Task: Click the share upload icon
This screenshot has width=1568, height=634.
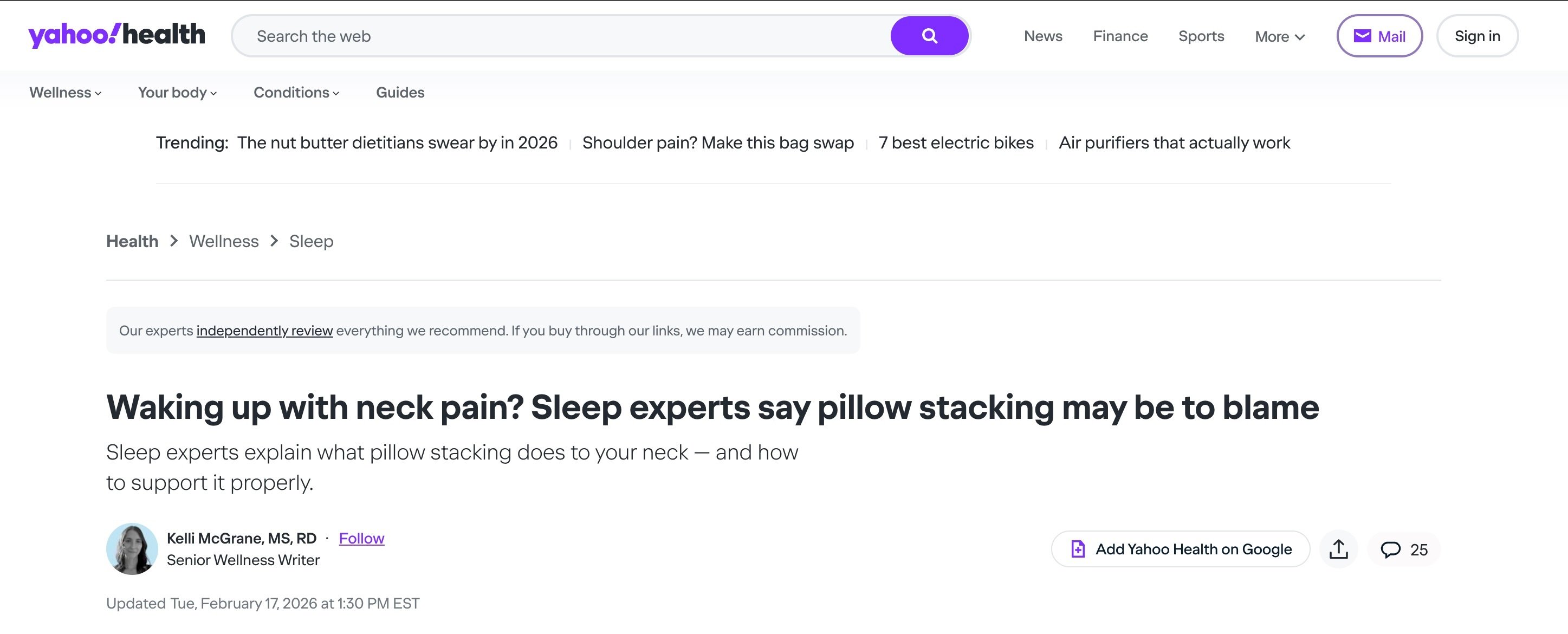Action: coord(1338,549)
